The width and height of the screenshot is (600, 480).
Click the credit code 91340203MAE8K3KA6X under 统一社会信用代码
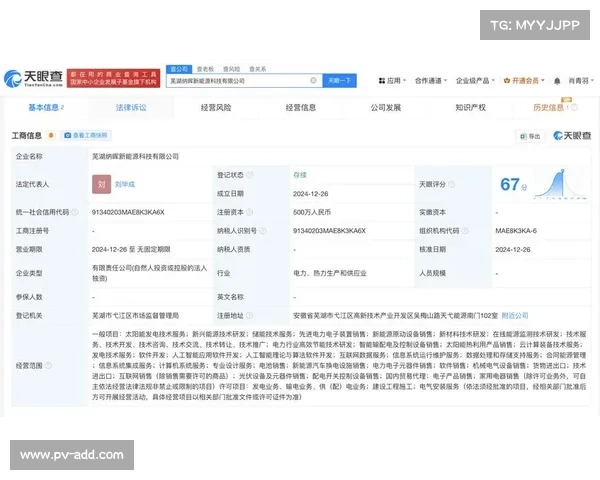tap(128, 212)
